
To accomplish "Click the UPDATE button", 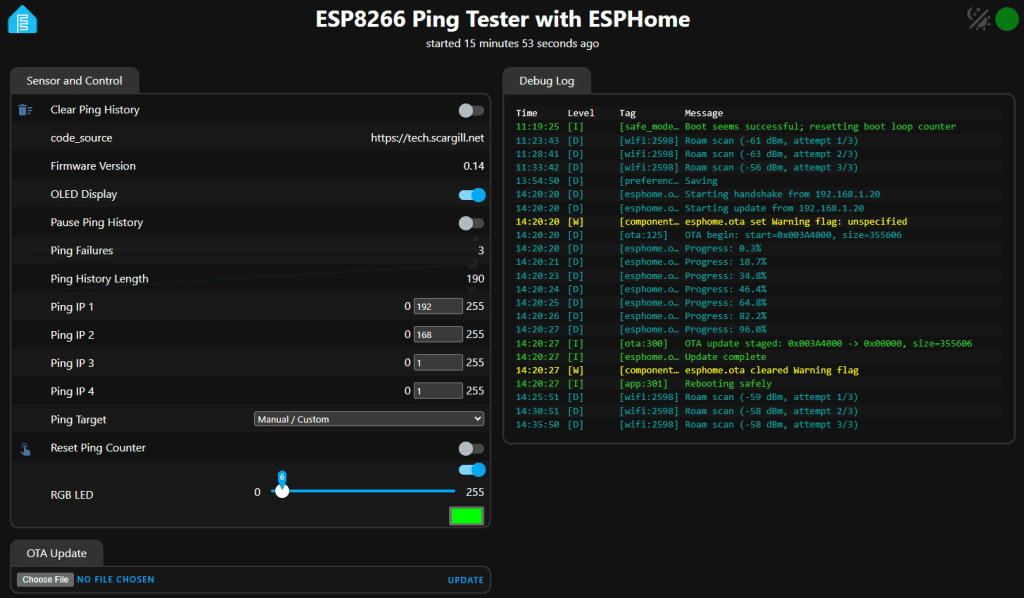I will coord(466,580).
